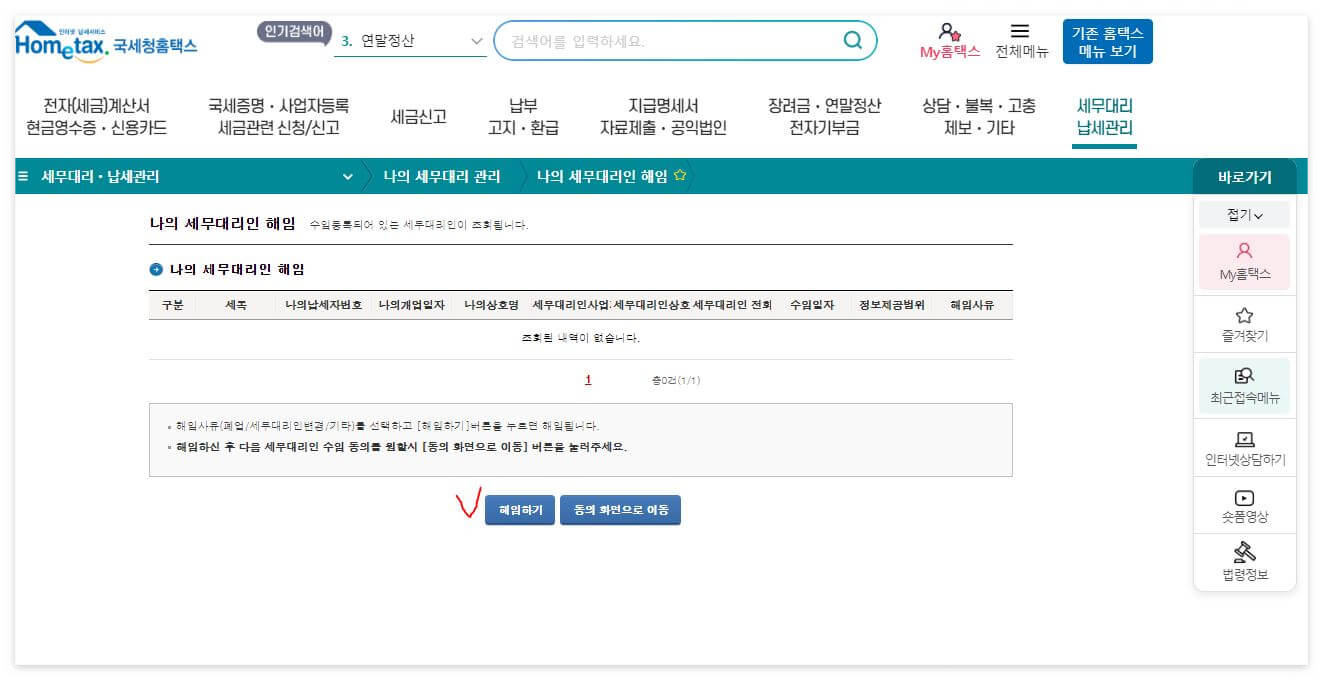
Task: Click the search magnifier icon
Action: point(852,40)
